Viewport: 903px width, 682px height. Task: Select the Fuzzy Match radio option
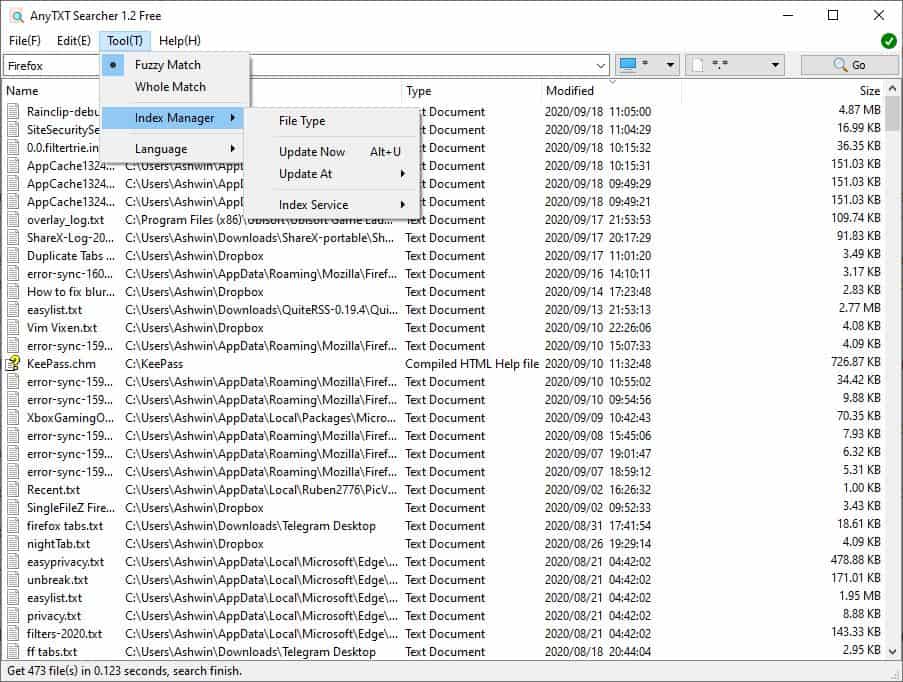click(x=174, y=65)
